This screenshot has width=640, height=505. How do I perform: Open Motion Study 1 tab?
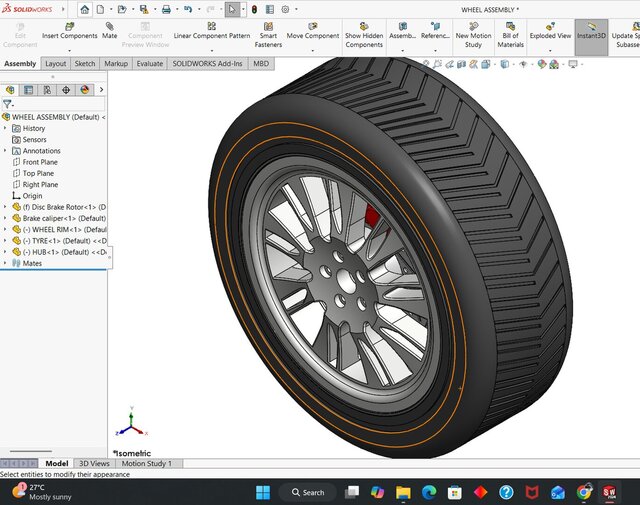coord(147,463)
